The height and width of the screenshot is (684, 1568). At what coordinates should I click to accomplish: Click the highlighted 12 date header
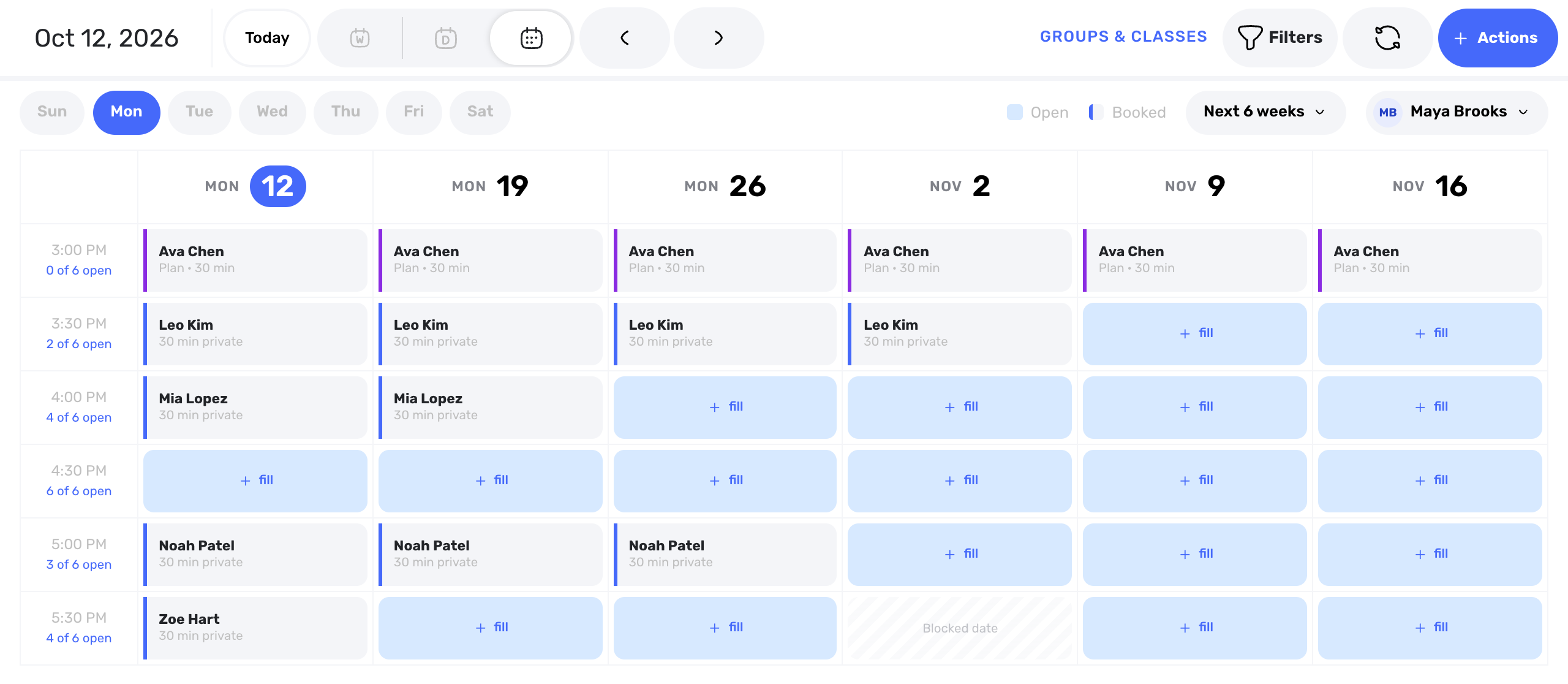(277, 186)
